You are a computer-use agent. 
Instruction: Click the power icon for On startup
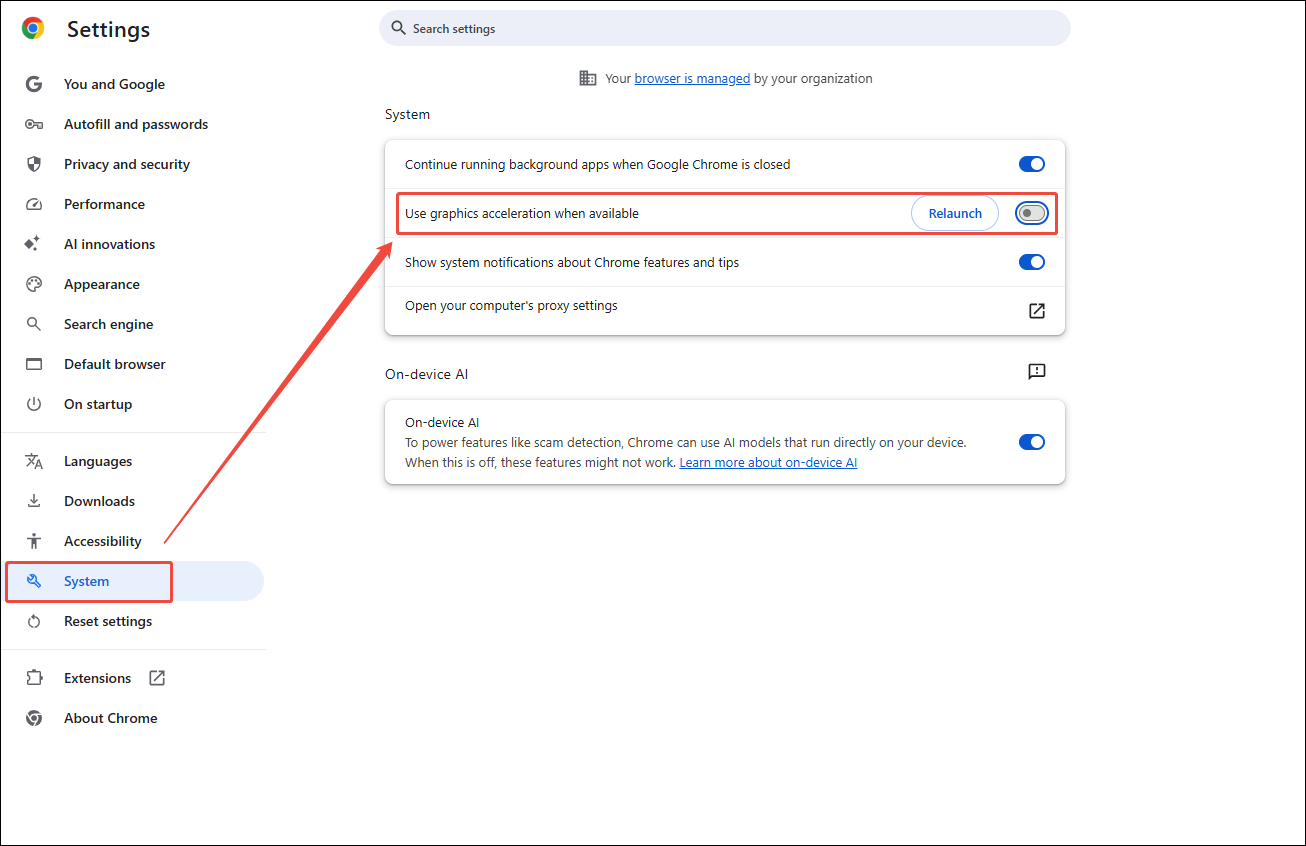click(x=34, y=404)
